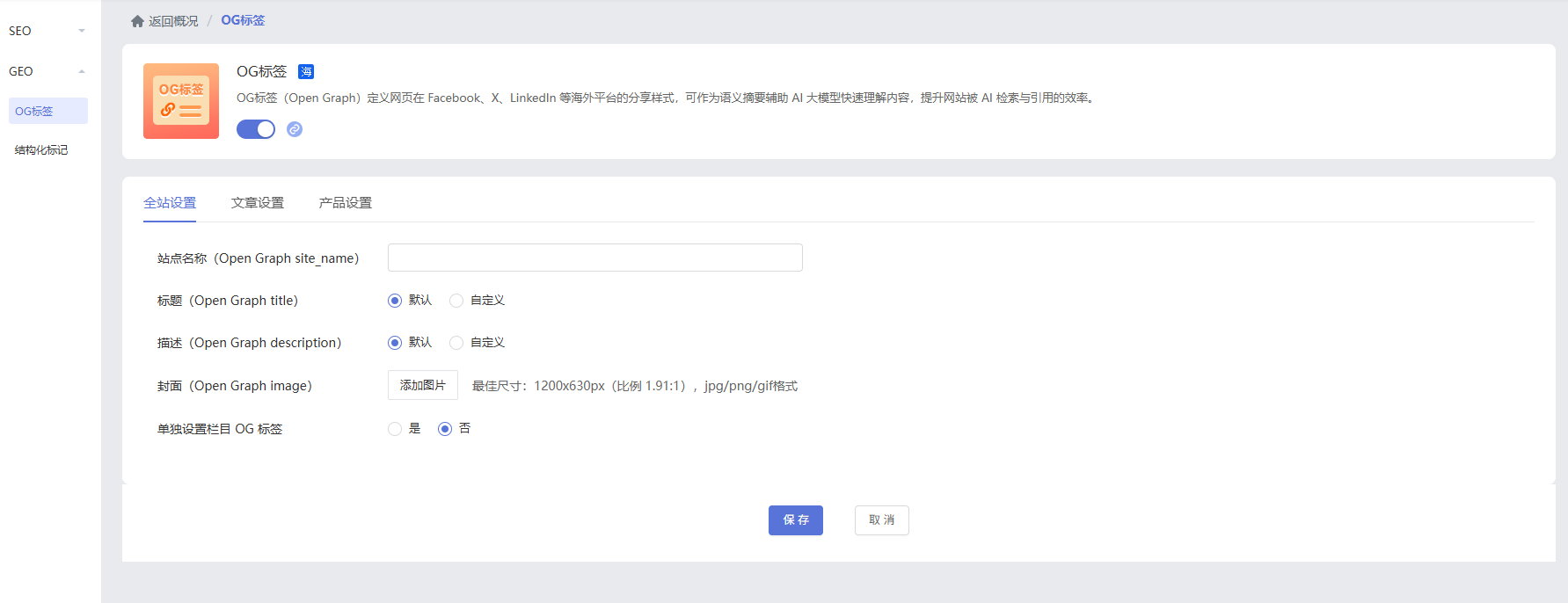Click the 添加图片 button
The image size is (1568, 603).
[423, 385]
